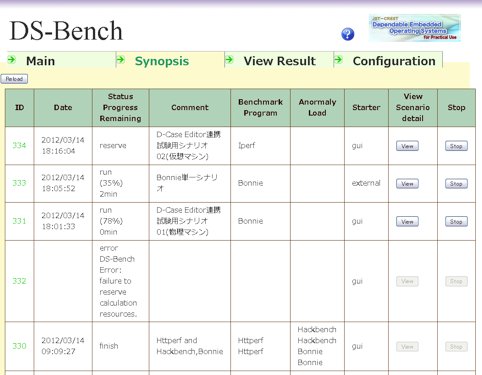
Task: Stop benchmark 331 at 78% progress
Action: click(x=456, y=222)
